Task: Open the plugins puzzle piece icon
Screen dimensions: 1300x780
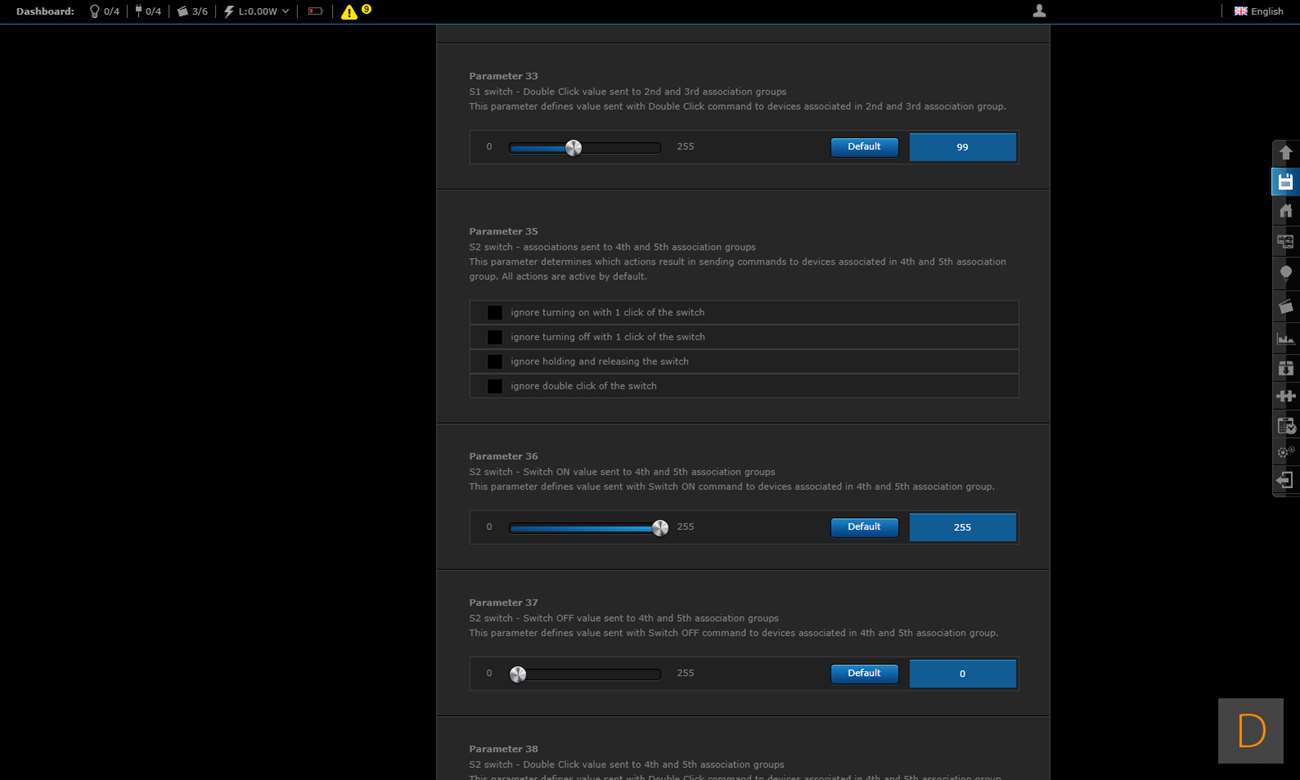Action: pyautogui.click(x=1285, y=396)
